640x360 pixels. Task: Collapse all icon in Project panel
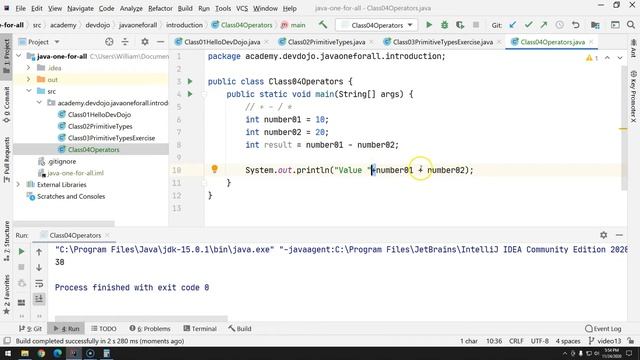pyautogui.click(x=125, y=42)
